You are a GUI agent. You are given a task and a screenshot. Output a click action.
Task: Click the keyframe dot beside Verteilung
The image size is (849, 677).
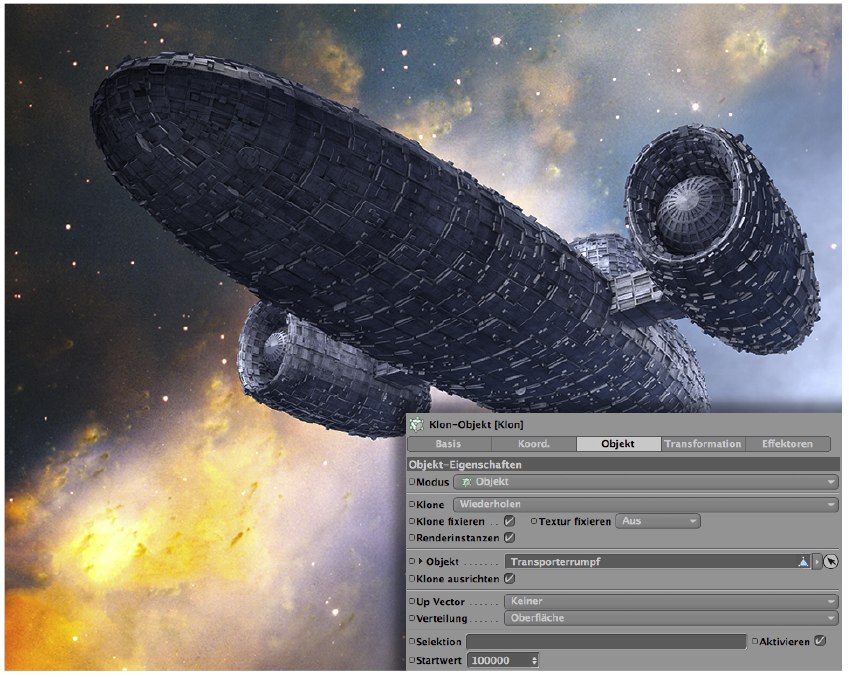(x=411, y=618)
